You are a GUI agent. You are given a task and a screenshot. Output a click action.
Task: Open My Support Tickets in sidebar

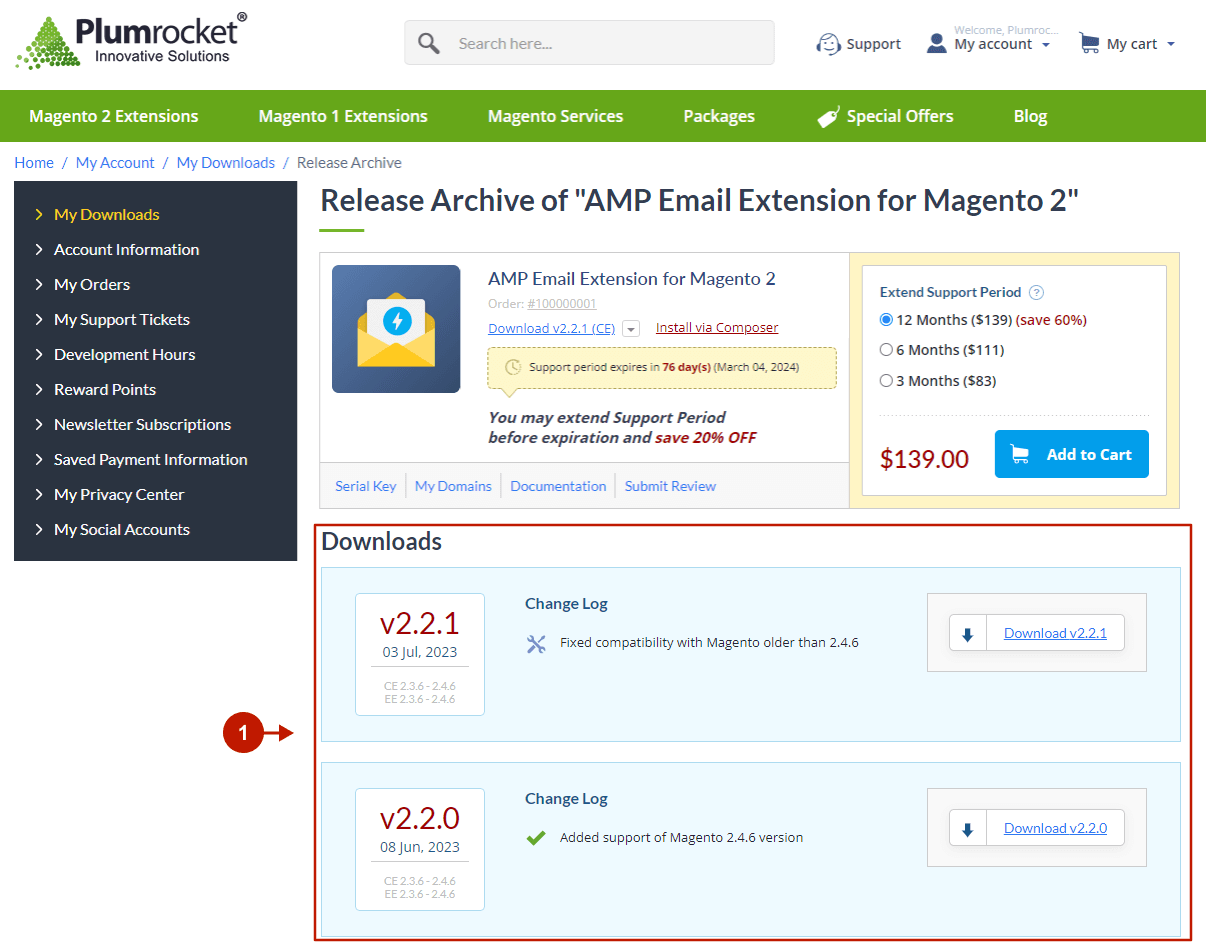(x=122, y=319)
